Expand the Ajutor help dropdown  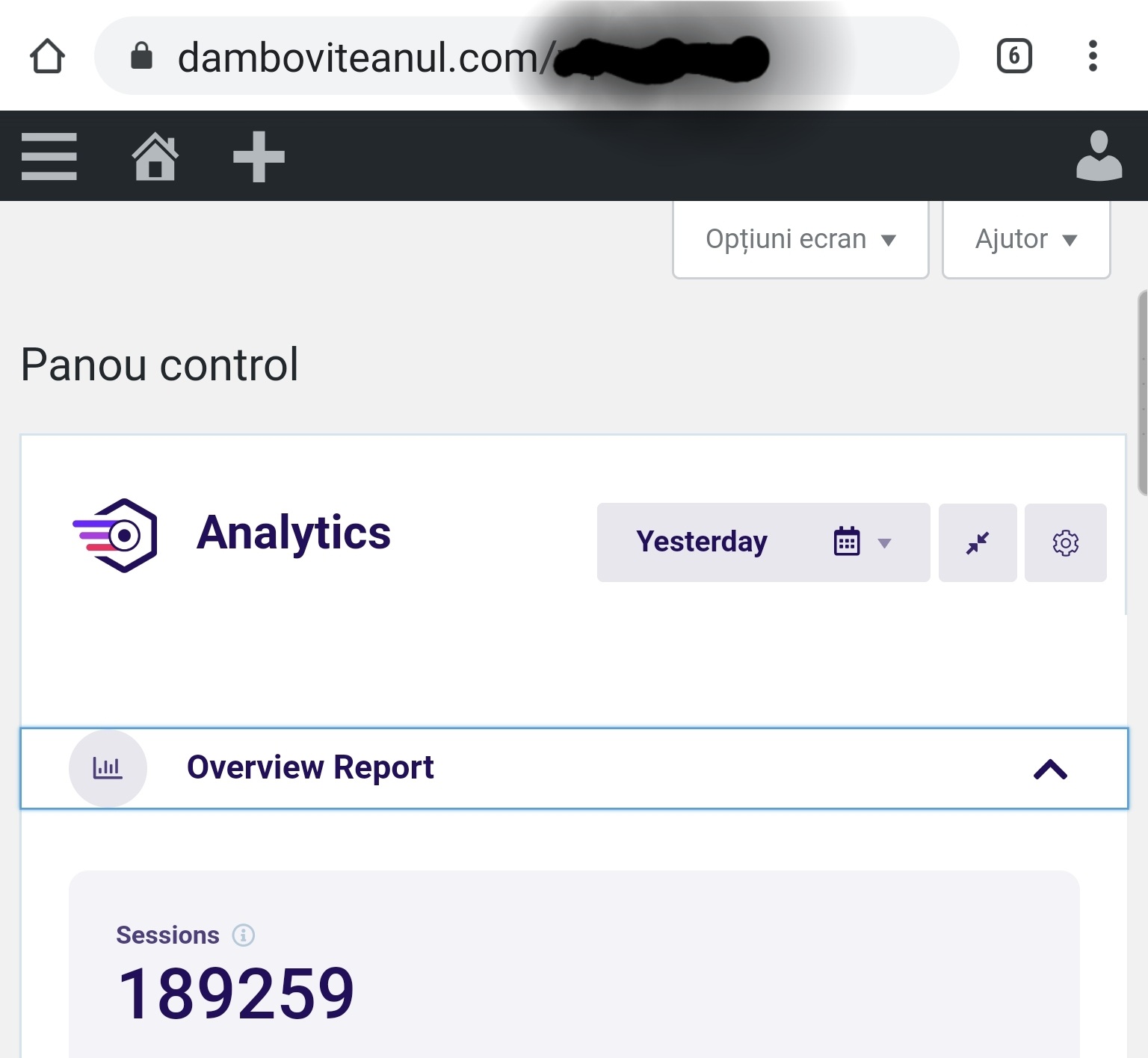pyautogui.click(x=1025, y=240)
